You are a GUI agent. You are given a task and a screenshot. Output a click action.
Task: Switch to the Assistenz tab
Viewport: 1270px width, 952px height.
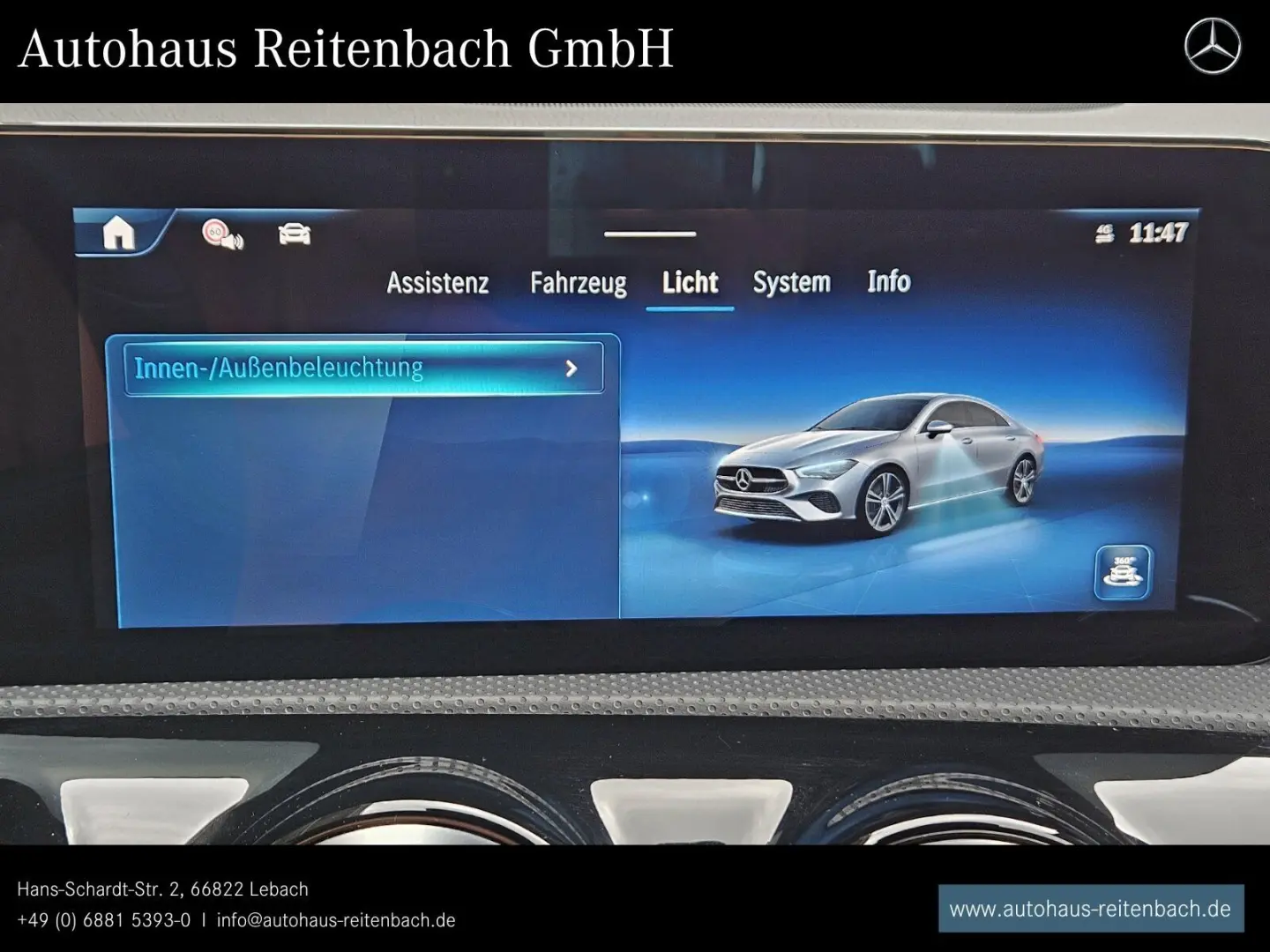click(437, 283)
